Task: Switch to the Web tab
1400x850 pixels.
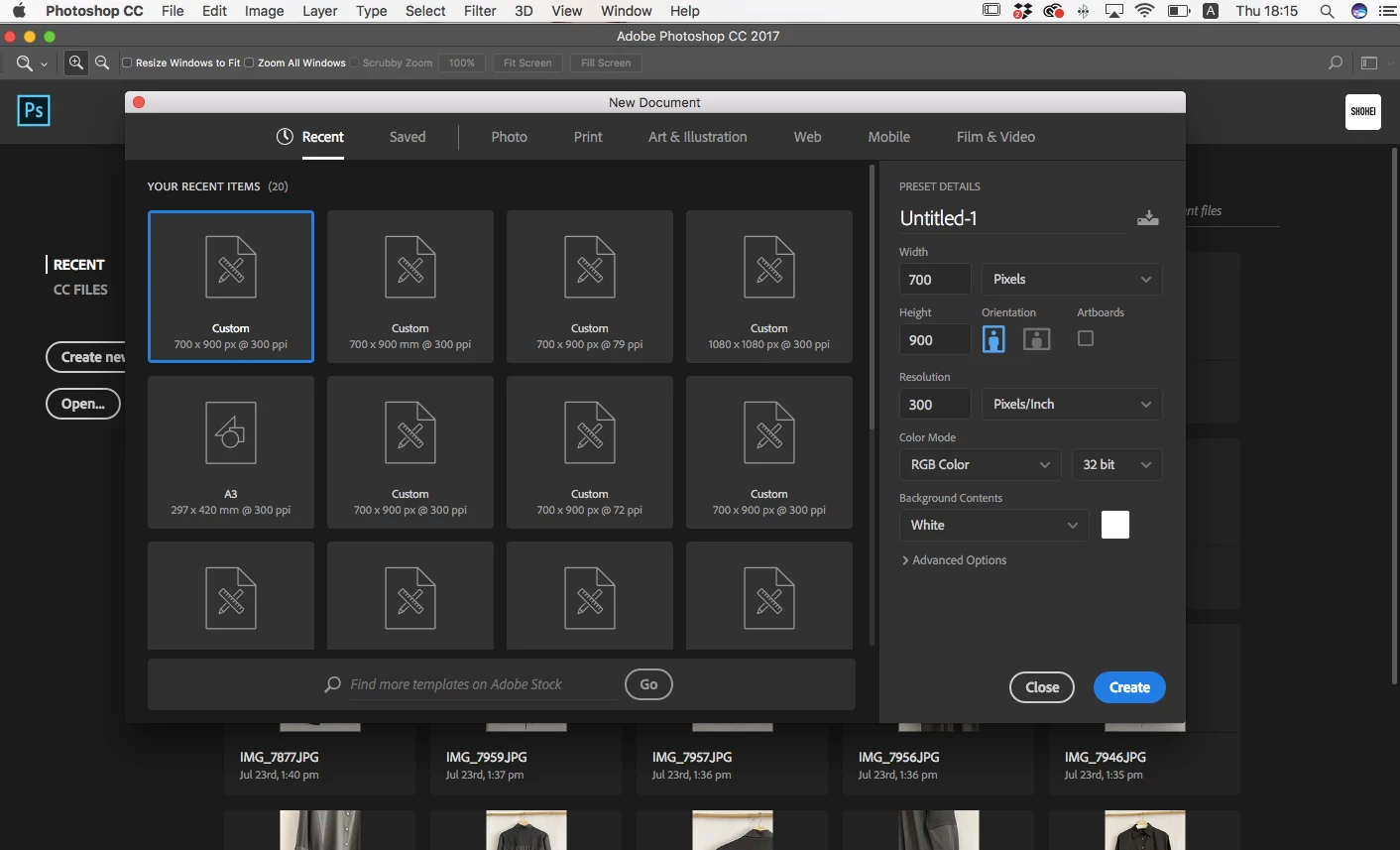Action: (808, 137)
